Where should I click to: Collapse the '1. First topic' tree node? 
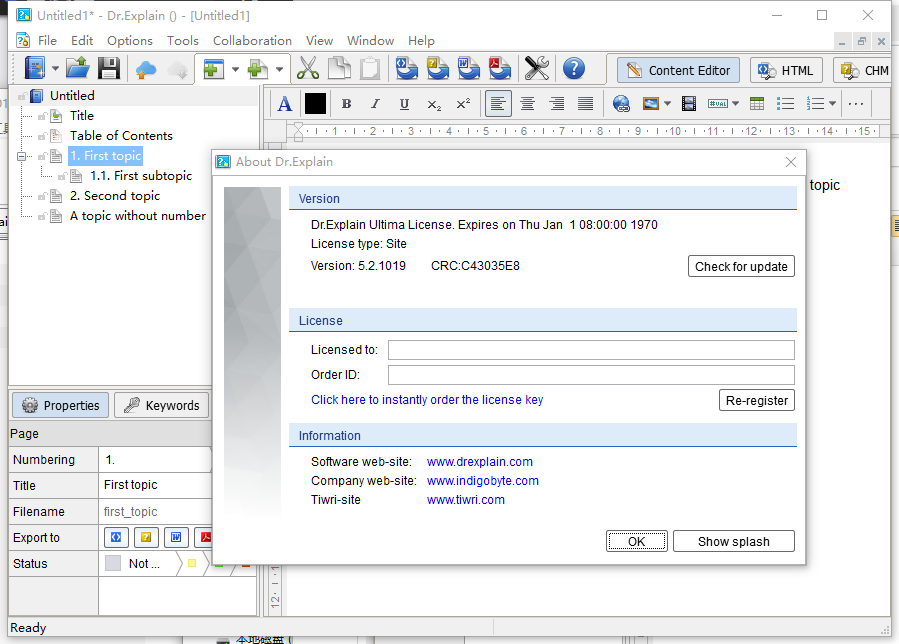[22, 156]
